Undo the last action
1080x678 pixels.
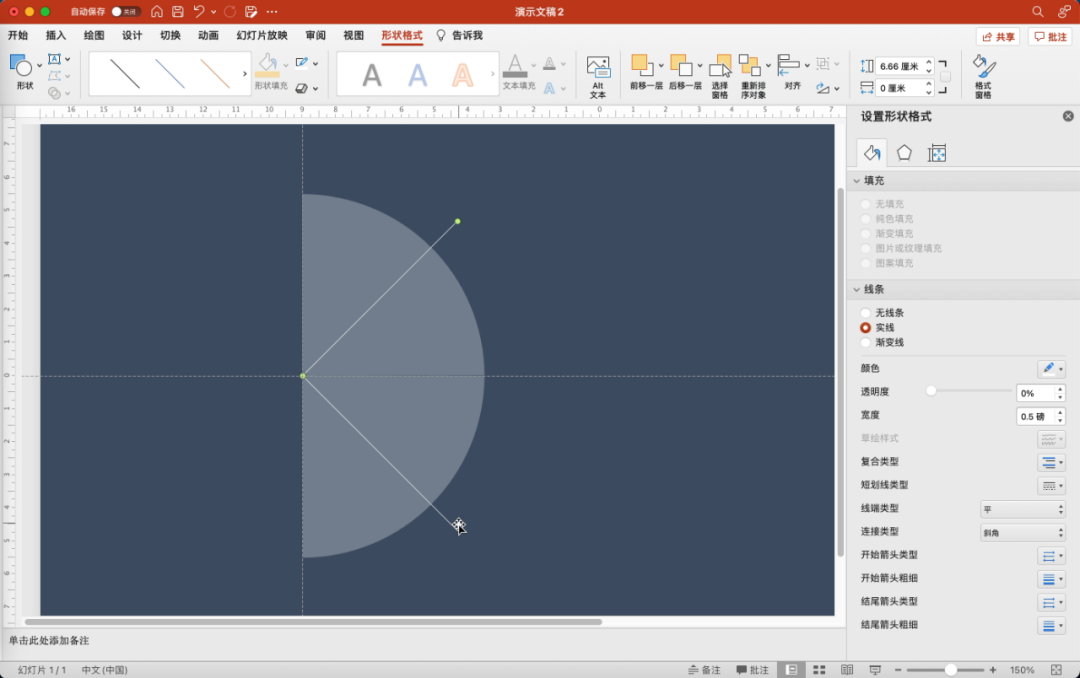click(199, 12)
